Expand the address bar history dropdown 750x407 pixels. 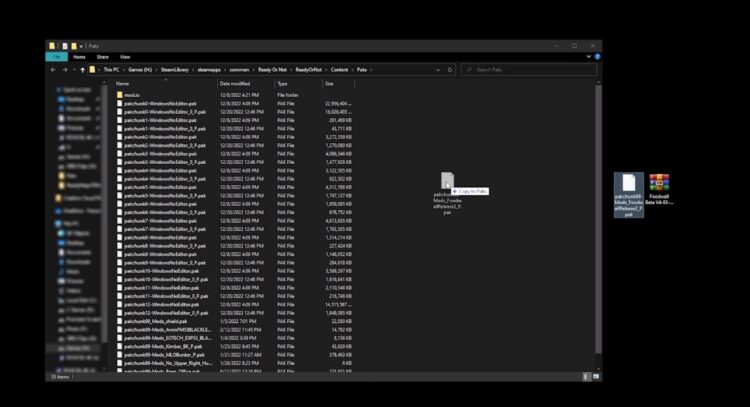438,70
